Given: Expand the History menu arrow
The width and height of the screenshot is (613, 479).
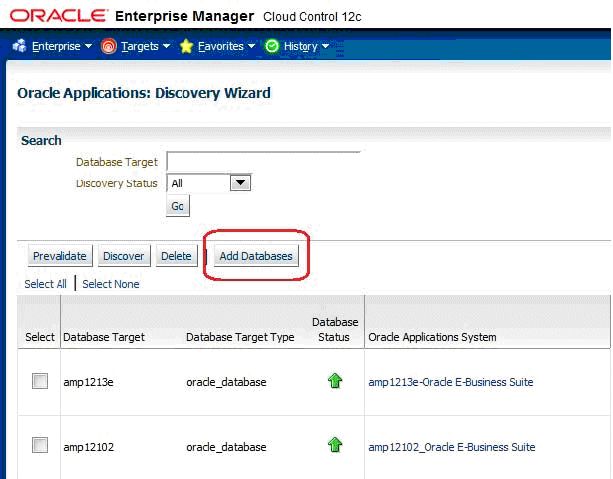Looking at the screenshot, I should pos(325,46).
